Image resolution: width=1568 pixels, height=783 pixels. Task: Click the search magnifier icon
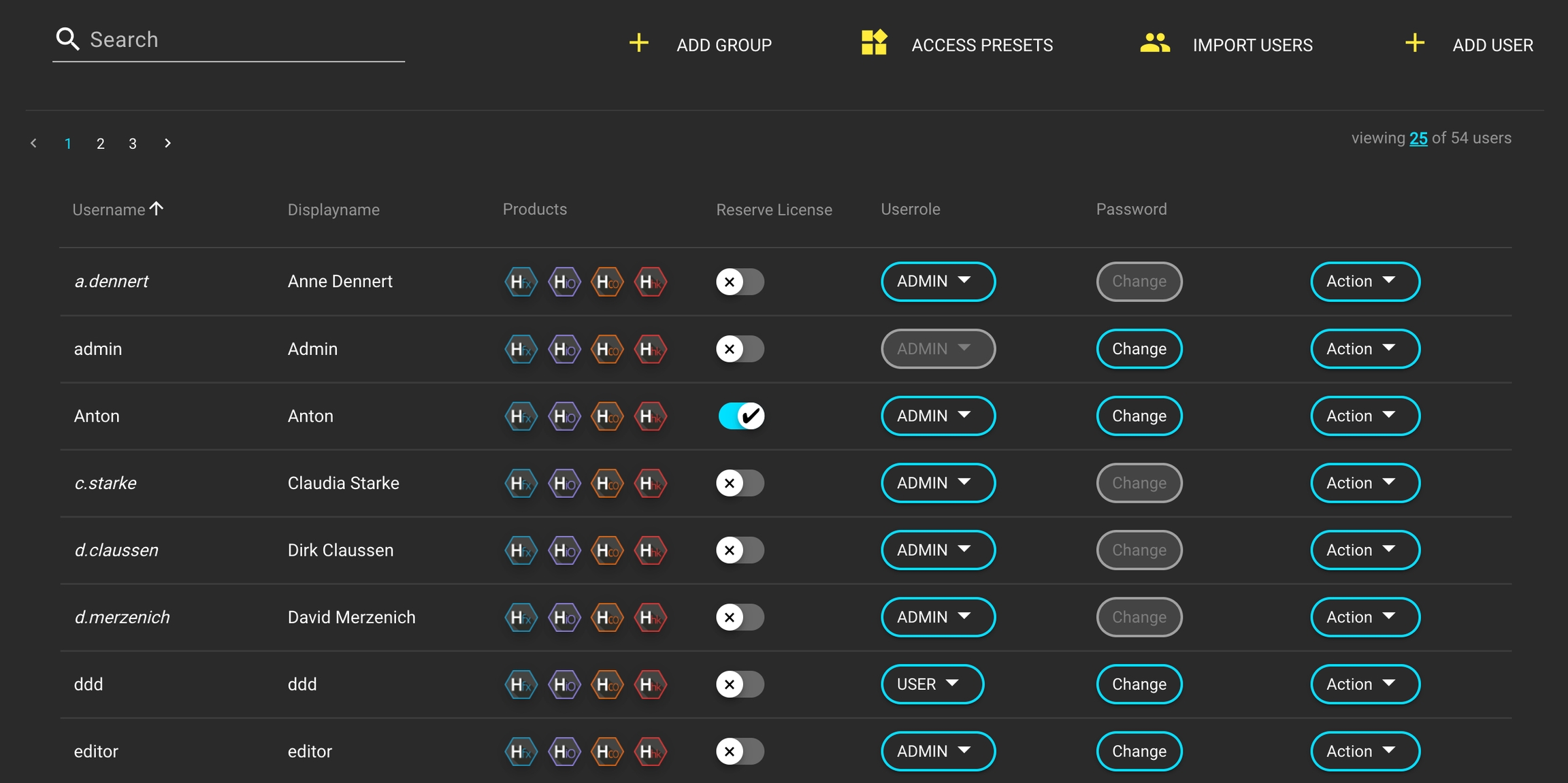click(x=67, y=39)
